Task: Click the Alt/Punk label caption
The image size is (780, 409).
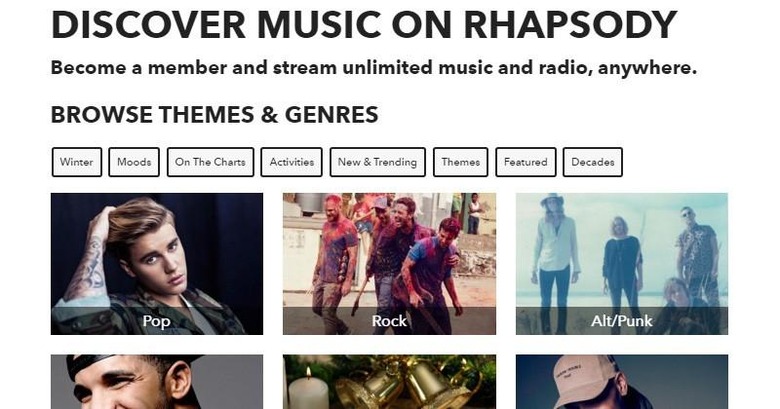Action: pyautogui.click(x=622, y=321)
